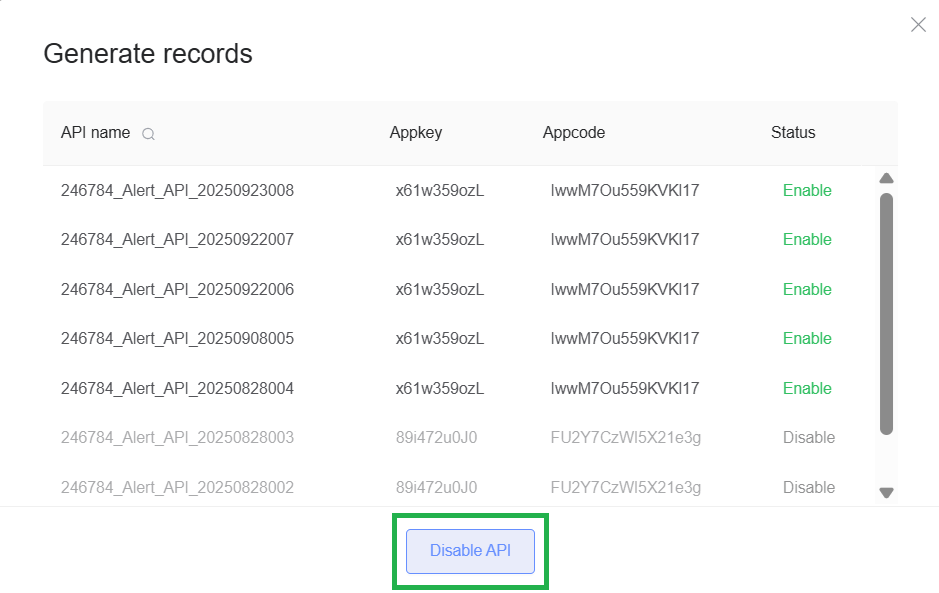The height and width of the screenshot is (593, 939).
Task: Click the search icon beside API name
Action: click(x=148, y=134)
